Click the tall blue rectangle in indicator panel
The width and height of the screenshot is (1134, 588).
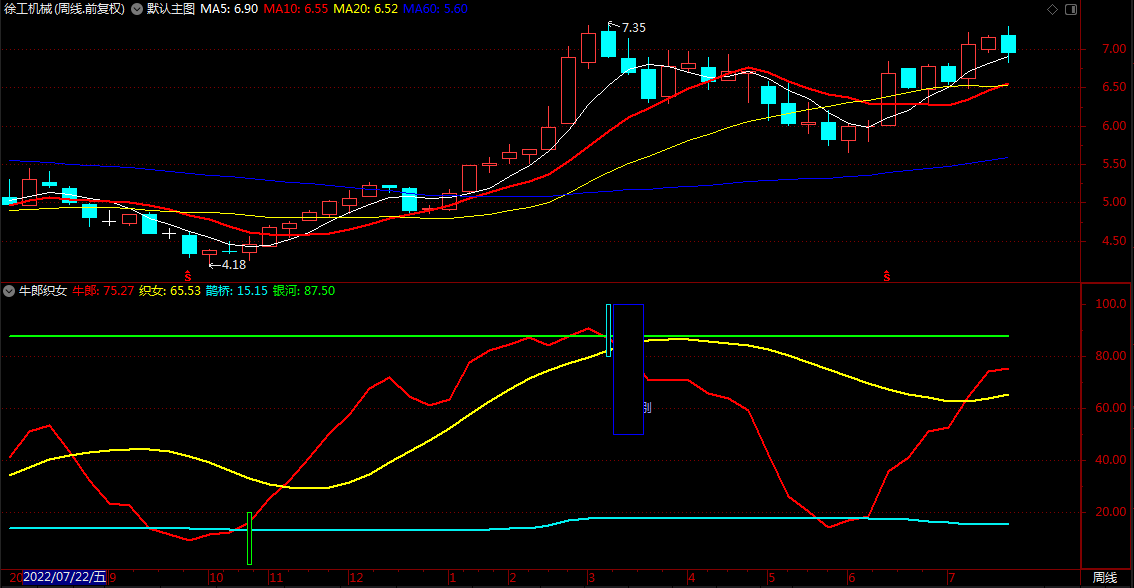628,370
